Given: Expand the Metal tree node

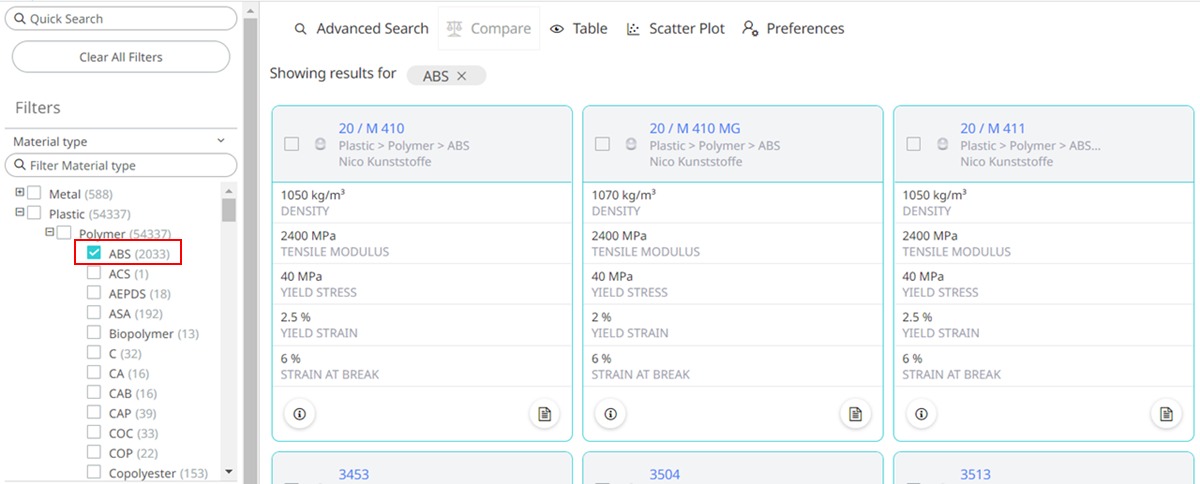Looking at the screenshot, I should [x=20, y=193].
